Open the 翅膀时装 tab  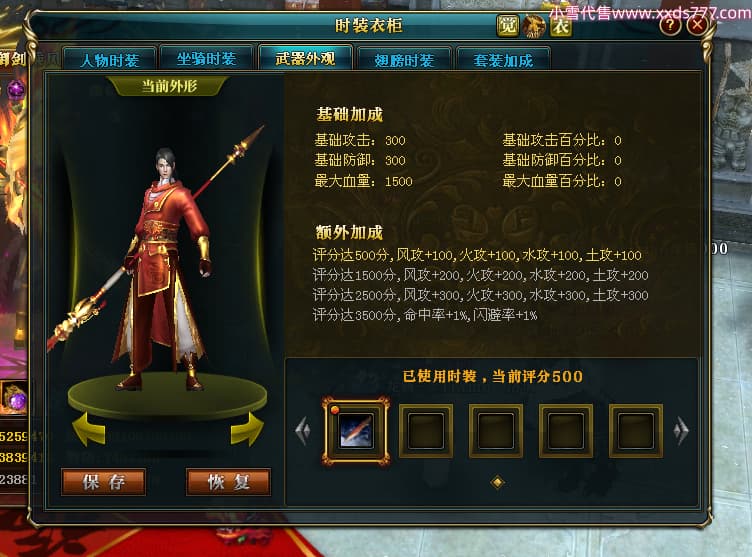[x=404, y=59]
